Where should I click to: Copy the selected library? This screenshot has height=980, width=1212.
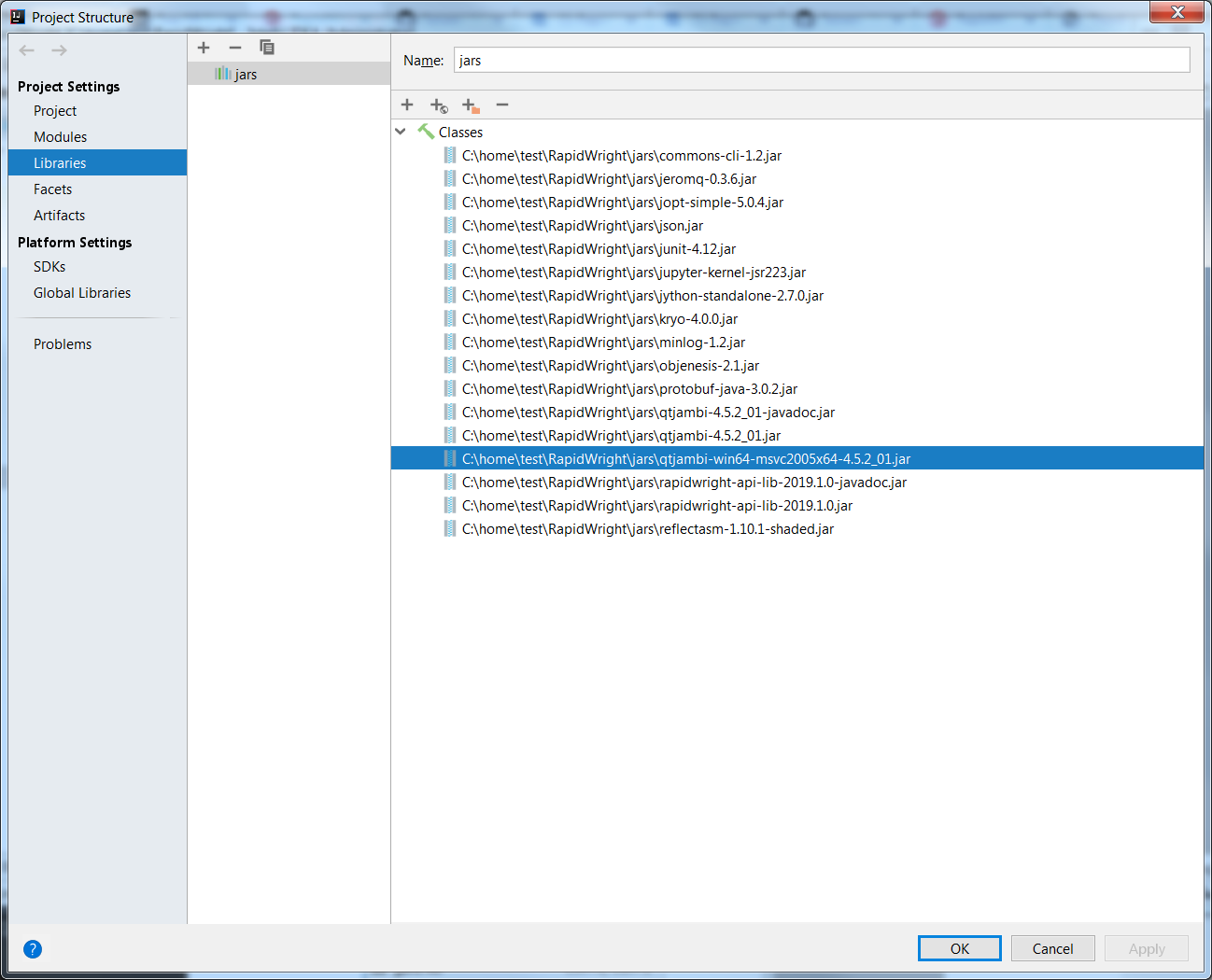[267, 48]
